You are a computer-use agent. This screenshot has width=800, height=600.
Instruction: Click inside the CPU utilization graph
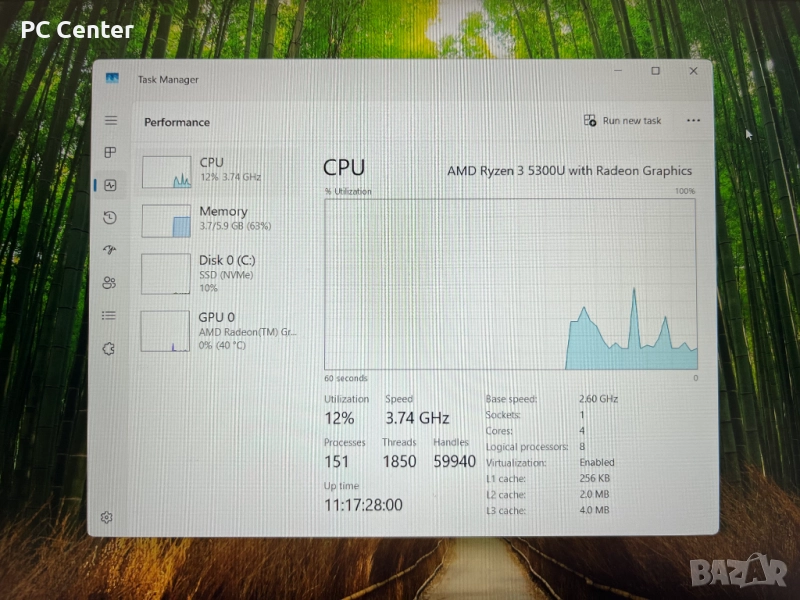(x=510, y=284)
